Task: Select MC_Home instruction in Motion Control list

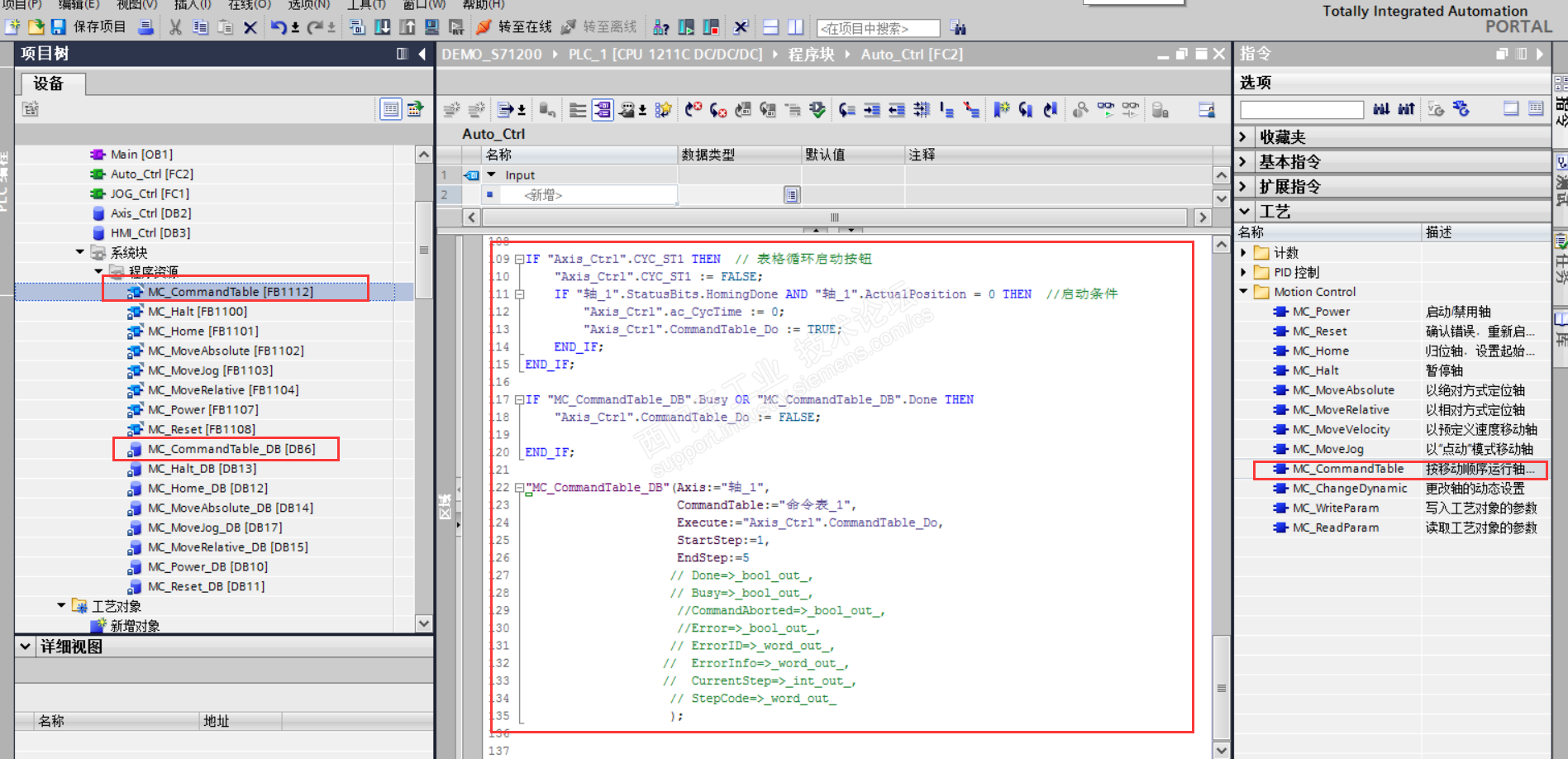Action: point(1320,351)
